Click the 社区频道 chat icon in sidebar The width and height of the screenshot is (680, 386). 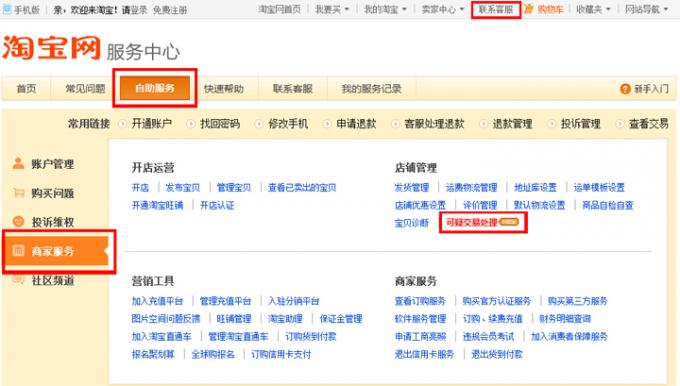[18, 279]
